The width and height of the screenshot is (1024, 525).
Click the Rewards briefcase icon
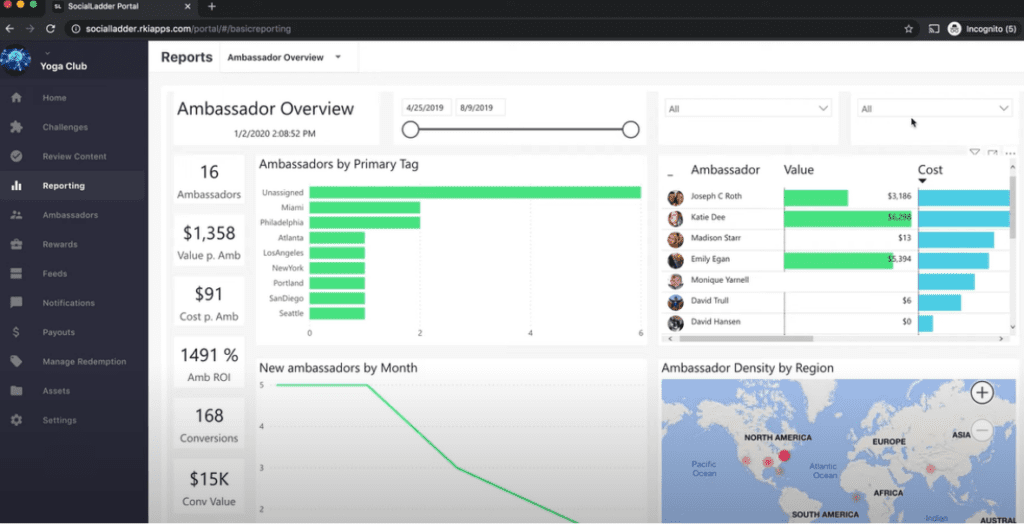[x=16, y=244]
